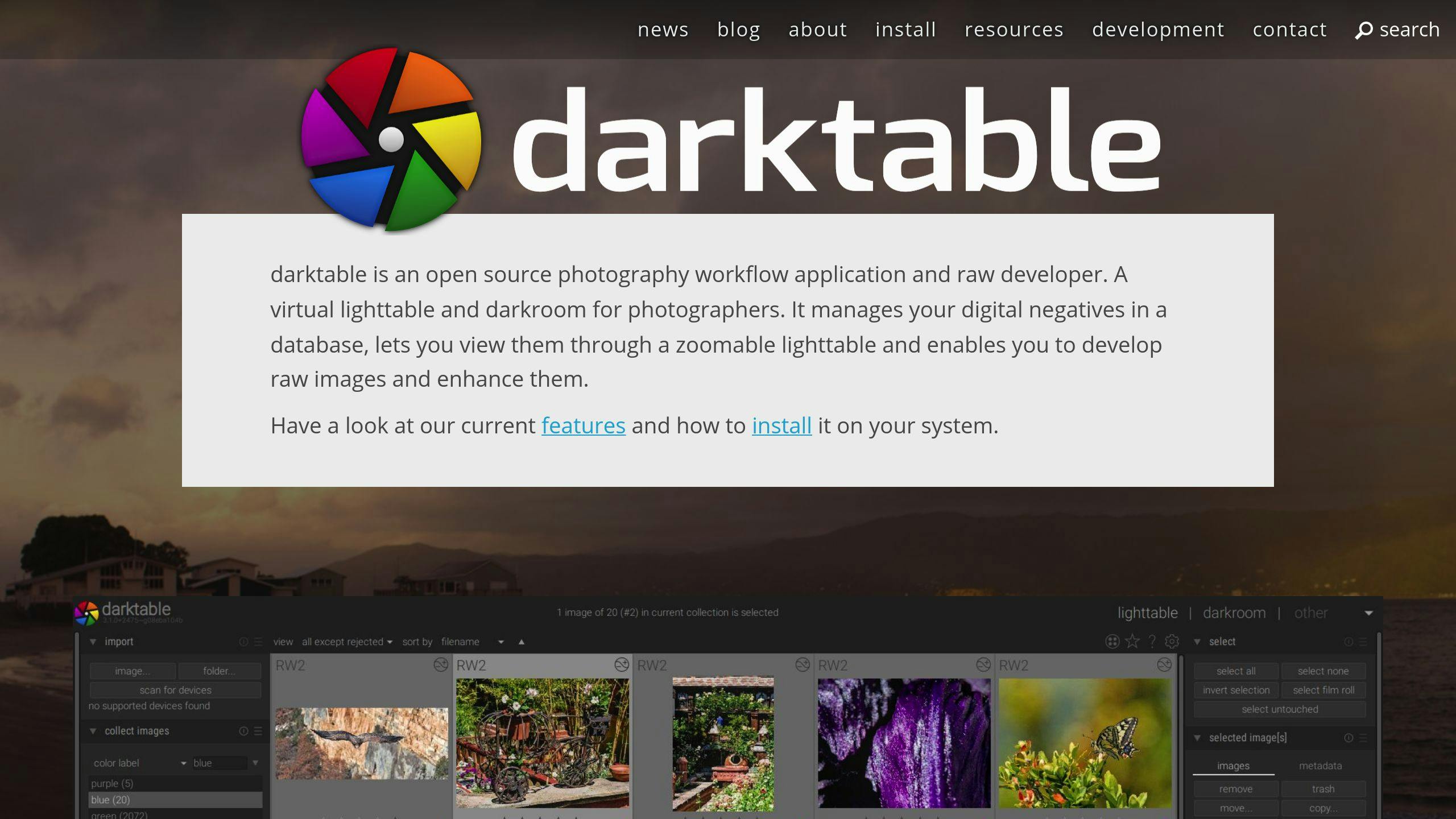The width and height of the screenshot is (1456, 819).
Task: Click the import module reset icon
Action: pyautogui.click(x=243, y=642)
